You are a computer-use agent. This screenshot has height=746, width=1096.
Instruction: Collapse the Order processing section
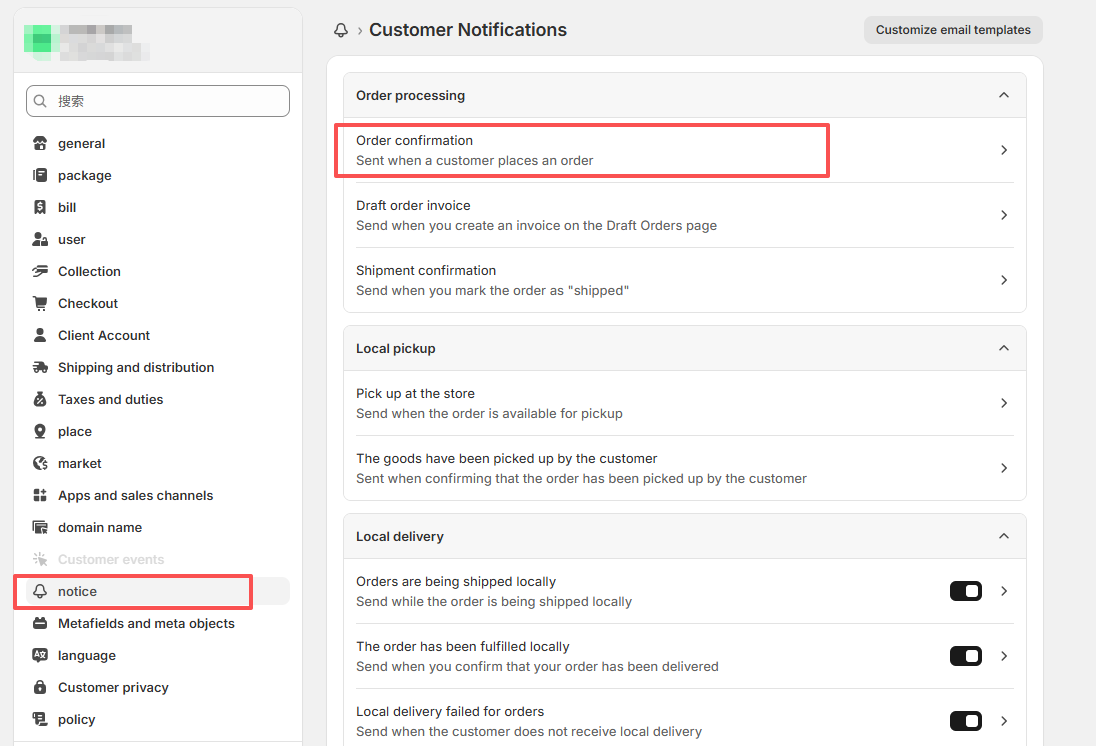pyautogui.click(x=1003, y=96)
